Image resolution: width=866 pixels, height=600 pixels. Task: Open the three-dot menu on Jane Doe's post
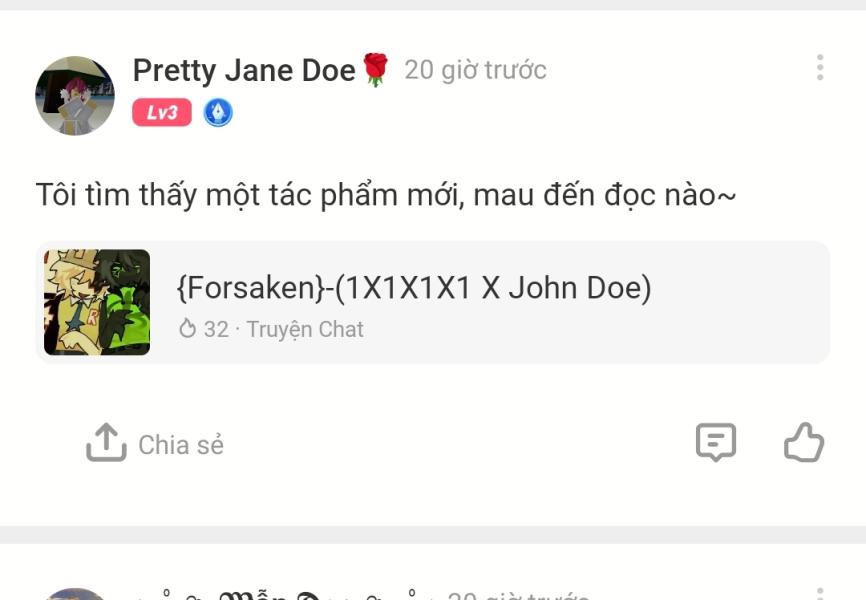click(820, 67)
